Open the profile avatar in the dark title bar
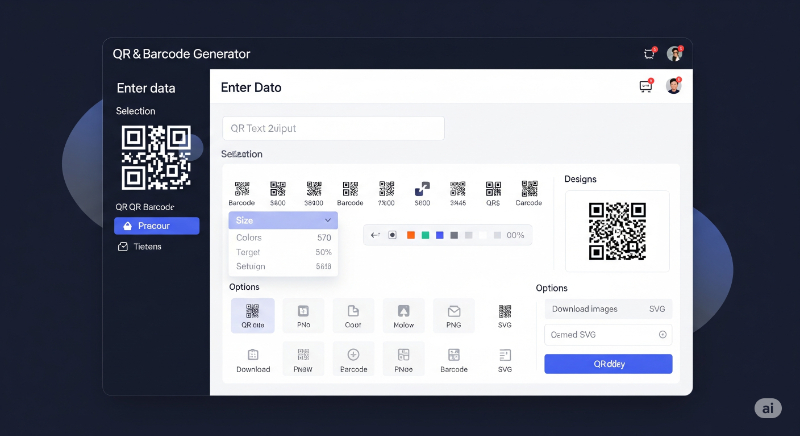 (x=674, y=54)
